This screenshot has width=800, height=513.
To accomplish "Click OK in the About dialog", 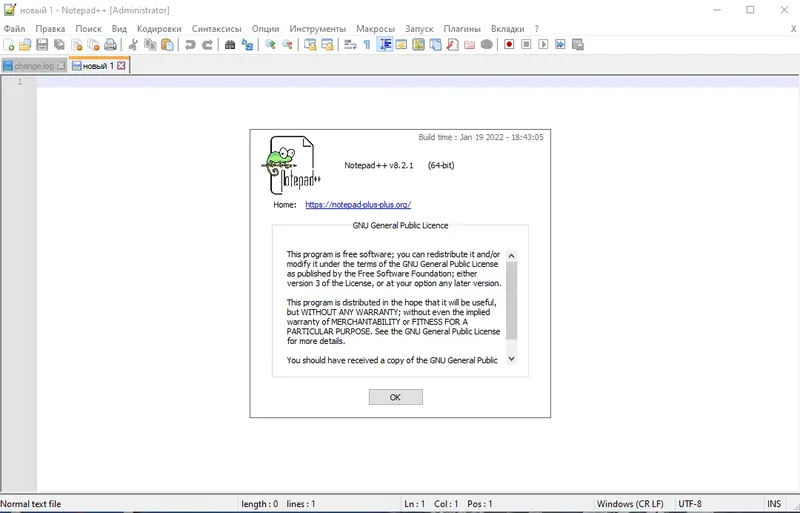I will [395, 397].
